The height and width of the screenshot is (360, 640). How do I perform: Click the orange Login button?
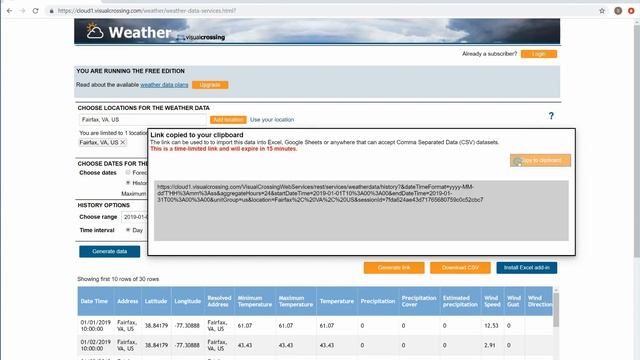click(539, 54)
